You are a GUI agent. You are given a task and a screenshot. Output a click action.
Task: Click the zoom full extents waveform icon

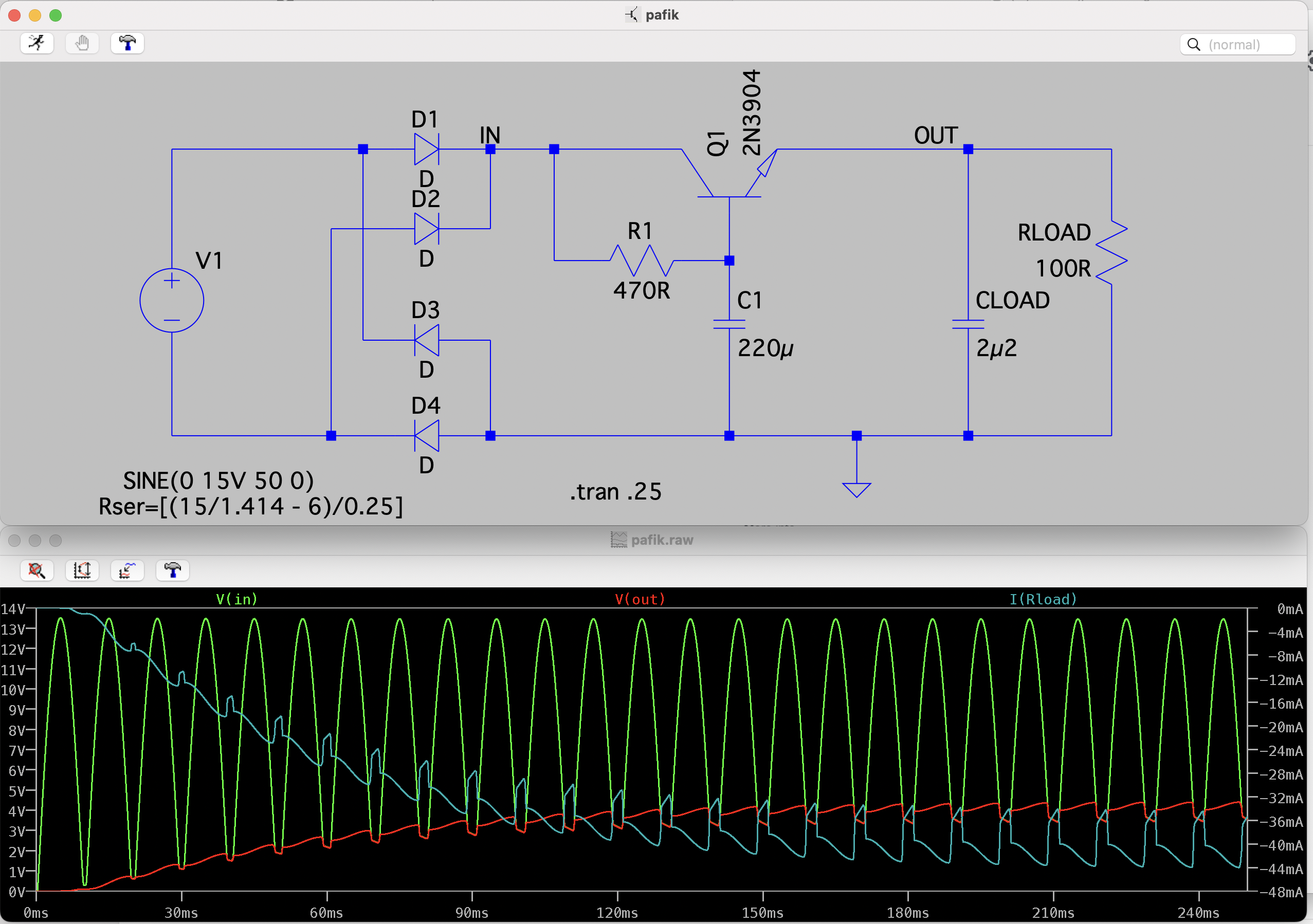pyautogui.click(x=37, y=570)
